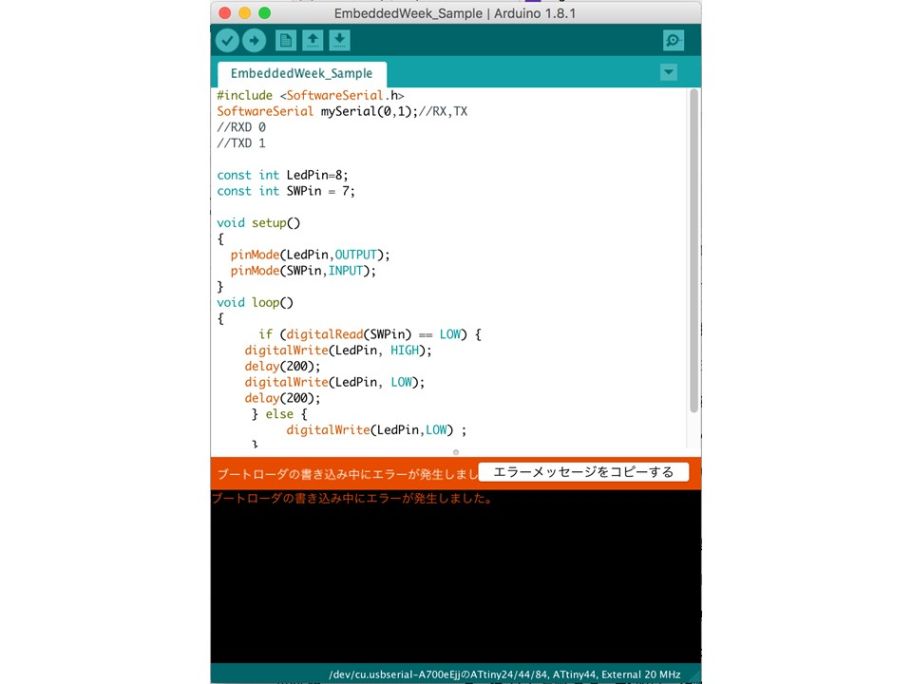
Task: Click the //RXD 0 comment line
Action: [x=241, y=127]
